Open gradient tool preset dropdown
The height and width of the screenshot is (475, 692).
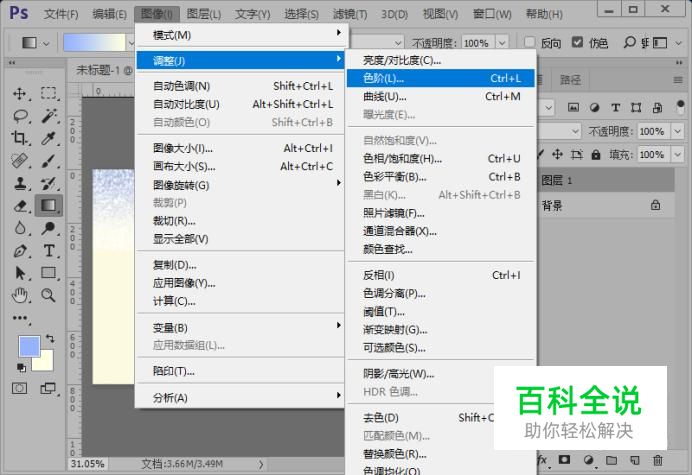(x=46, y=43)
